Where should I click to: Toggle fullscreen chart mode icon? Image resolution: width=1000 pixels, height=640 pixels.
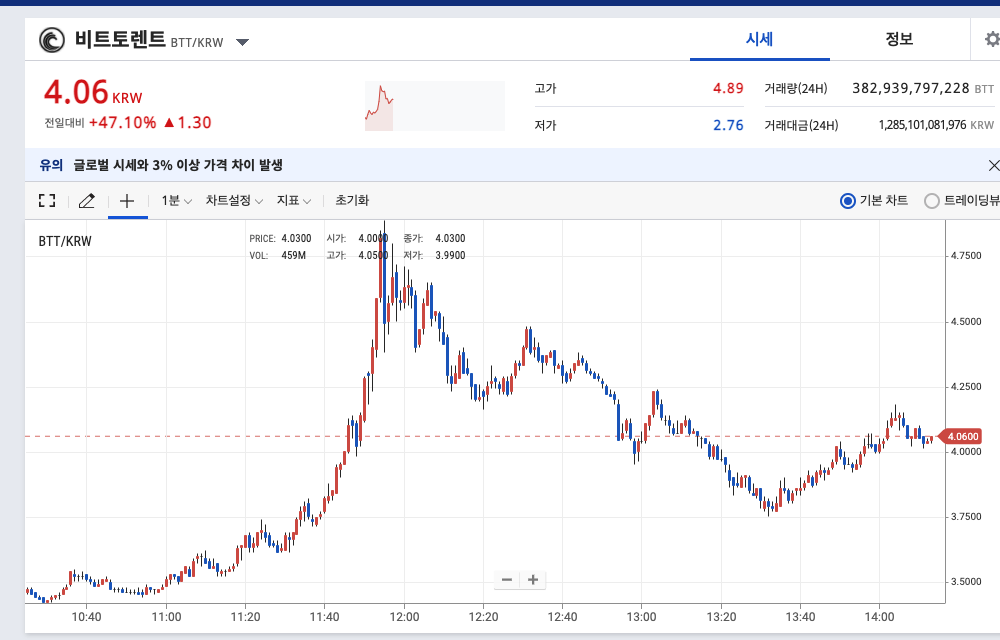[47, 201]
